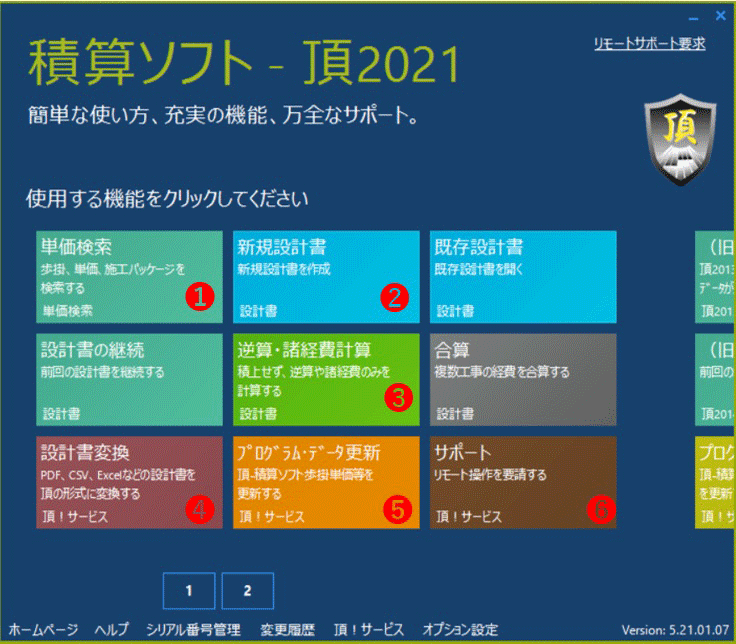Click 頂！サービス in the bottom bar
Image resolution: width=736 pixels, height=644 pixels.
(368, 630)
